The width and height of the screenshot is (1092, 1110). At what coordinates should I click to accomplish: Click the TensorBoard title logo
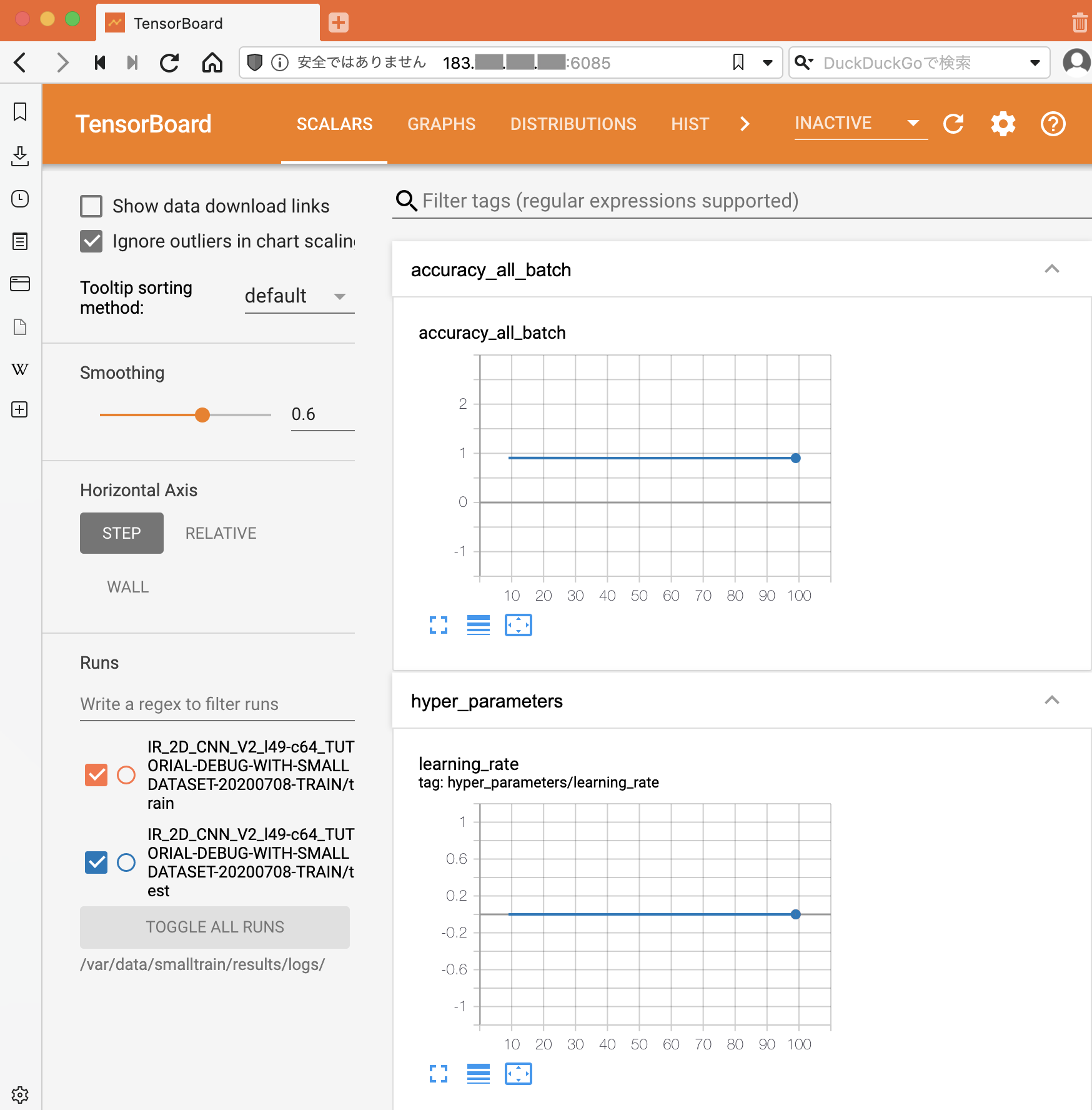[143, 124]
